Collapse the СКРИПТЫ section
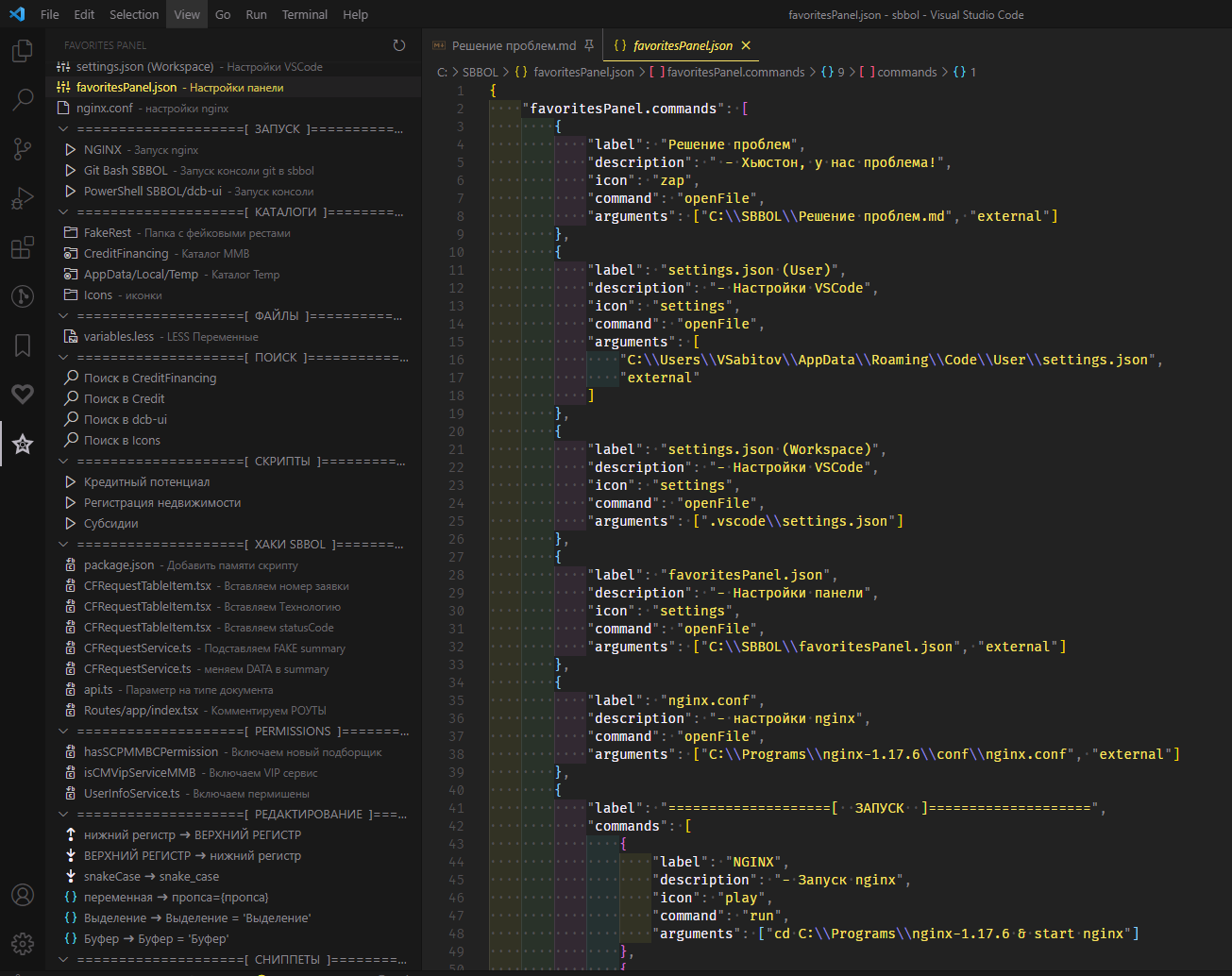1232x976 pixels. (63, 461)
